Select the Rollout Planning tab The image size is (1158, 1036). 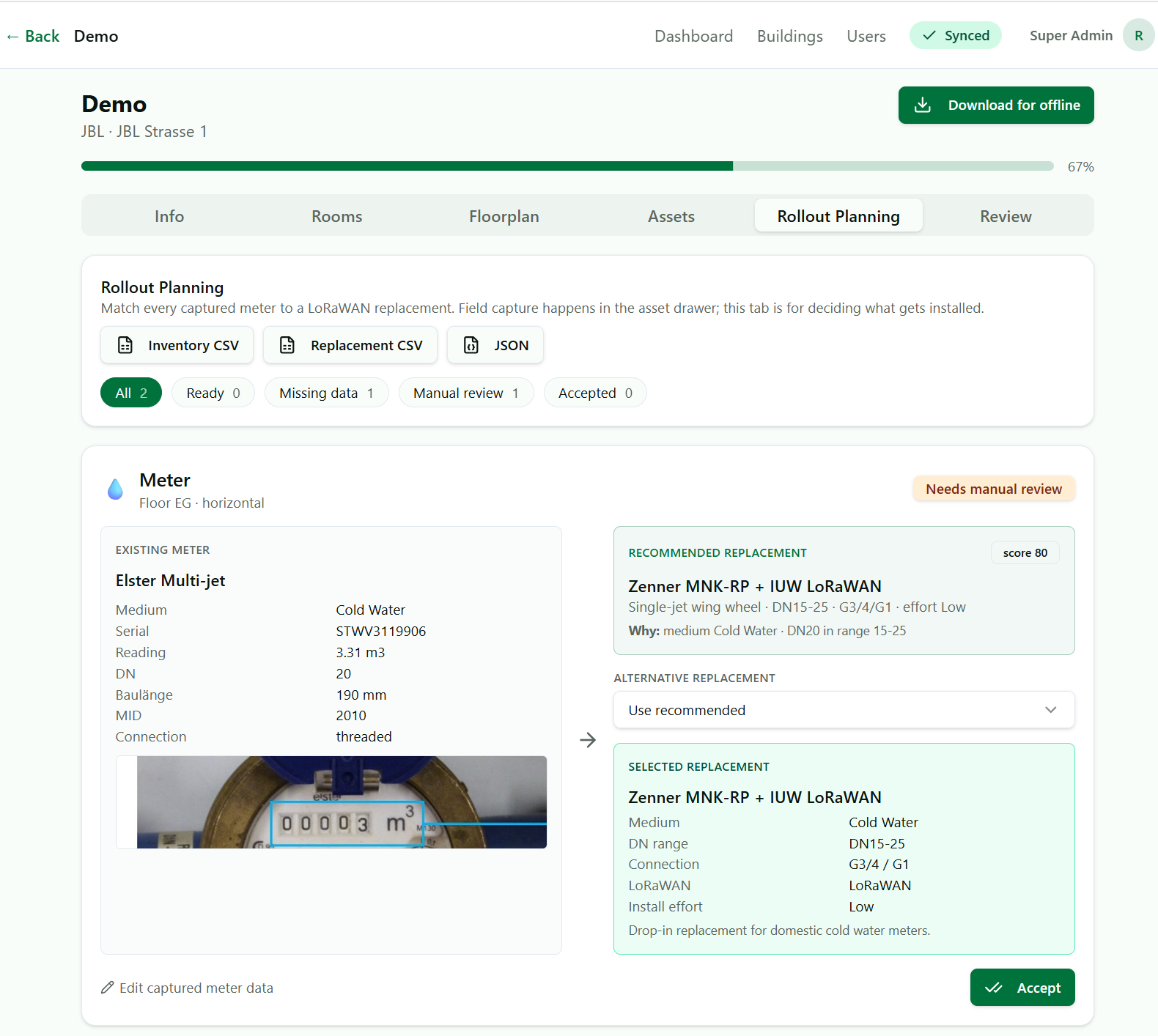pyautogui.click(x=838, y=216)
